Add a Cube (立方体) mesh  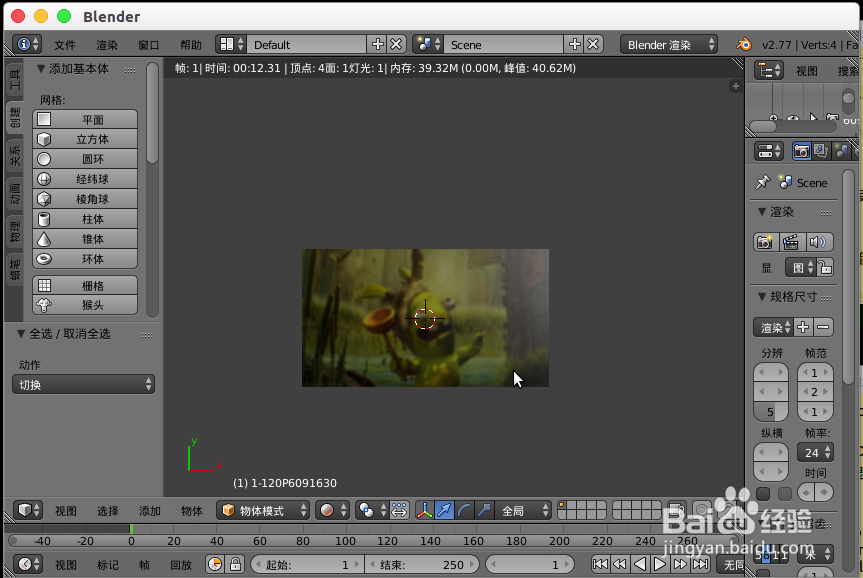85,139
